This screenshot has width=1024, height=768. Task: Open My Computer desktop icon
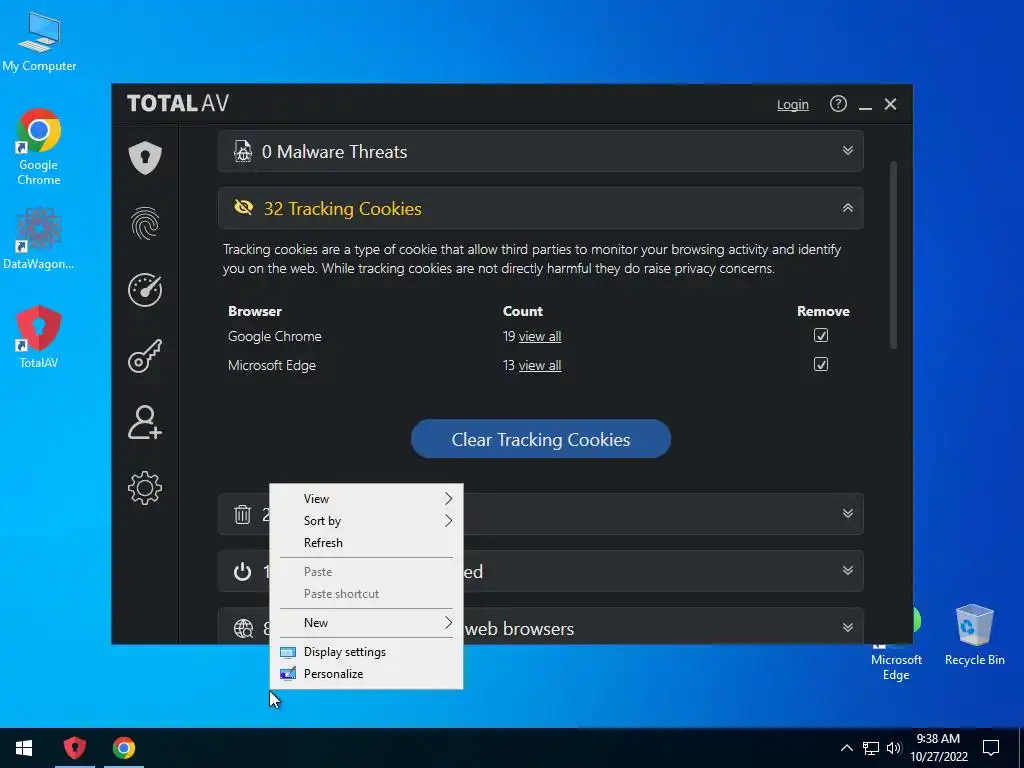(39, 41)
